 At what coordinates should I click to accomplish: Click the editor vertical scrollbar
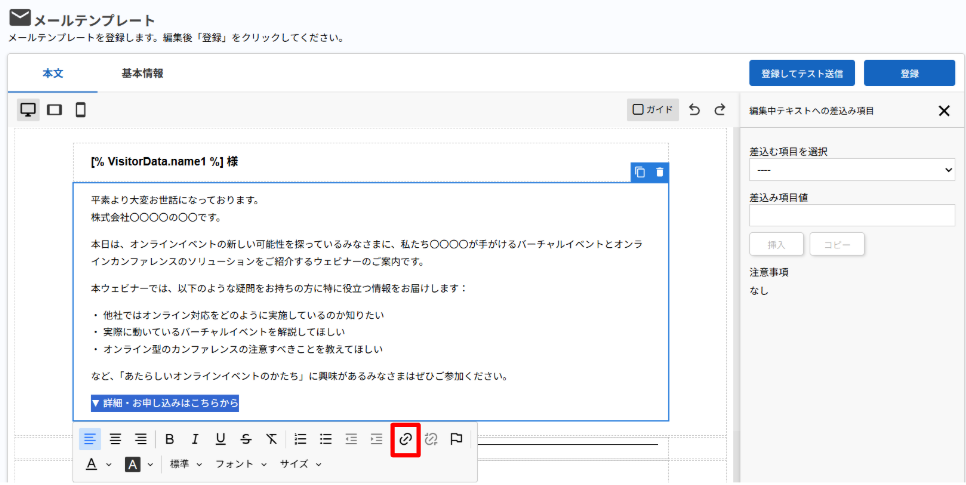click(734, 305)
